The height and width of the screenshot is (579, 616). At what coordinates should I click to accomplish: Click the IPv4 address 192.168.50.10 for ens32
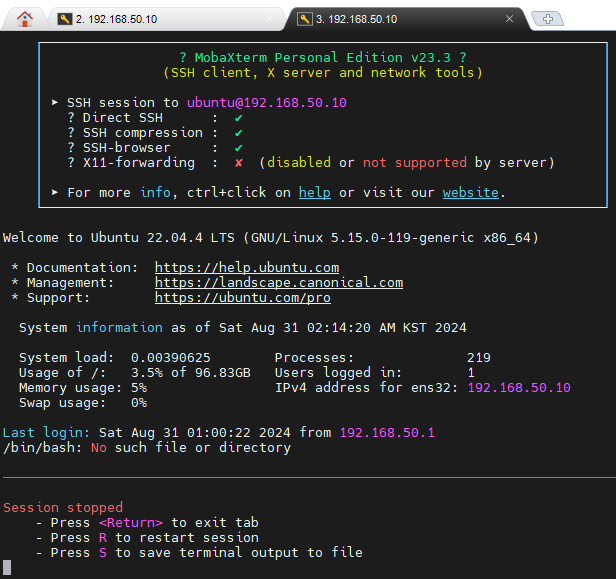tap(519, 388)
